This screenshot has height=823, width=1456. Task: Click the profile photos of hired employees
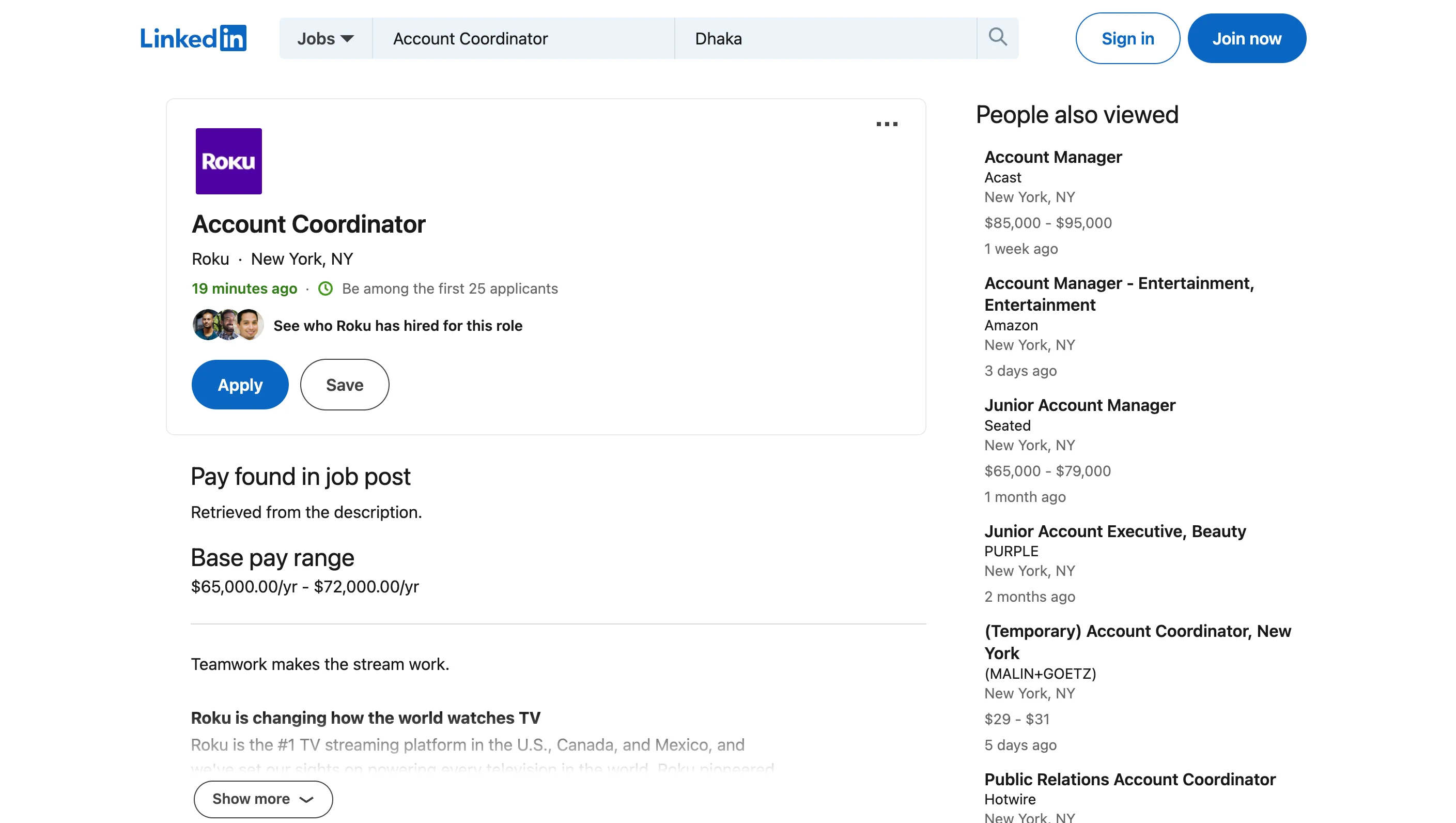(x=227, y=325)
